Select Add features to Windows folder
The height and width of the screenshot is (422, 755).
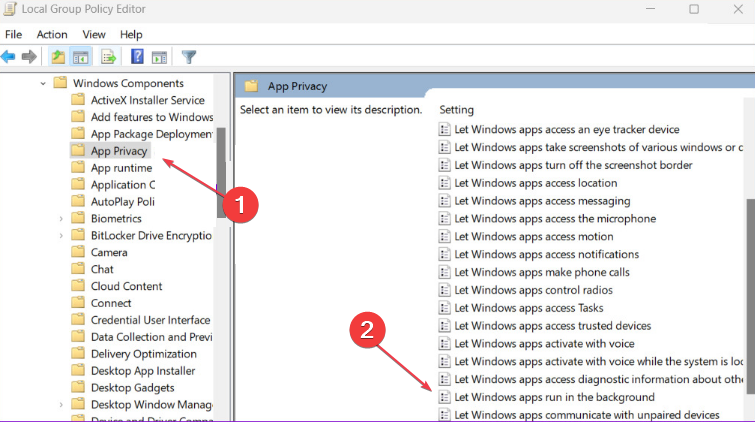[152, 117]
